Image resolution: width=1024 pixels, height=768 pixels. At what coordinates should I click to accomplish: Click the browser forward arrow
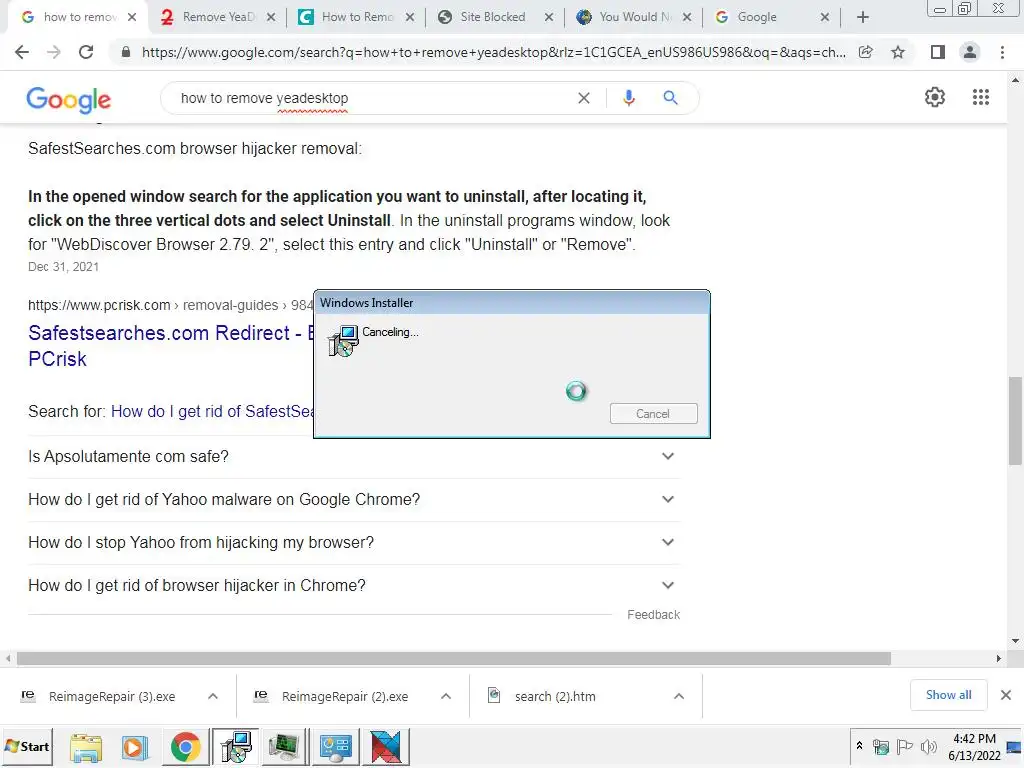pos(54,52)
